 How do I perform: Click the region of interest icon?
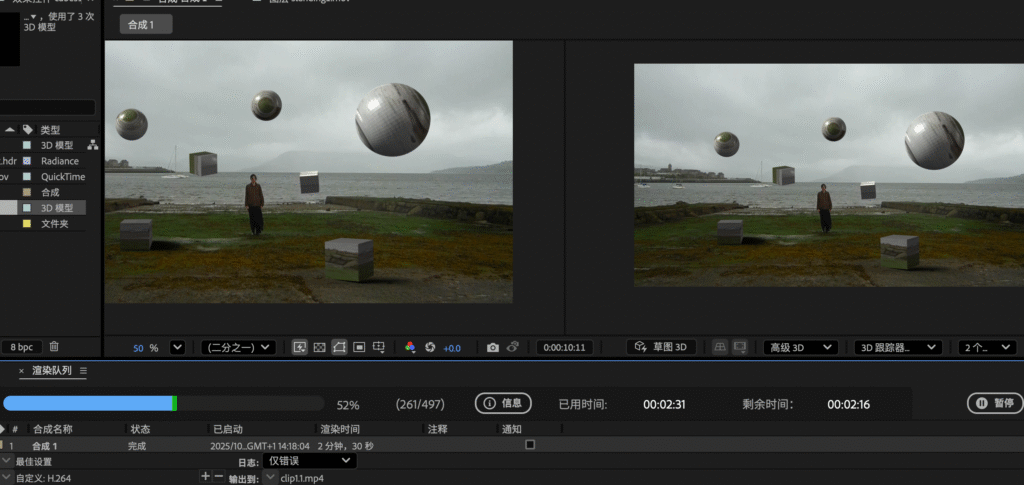point(359,347)
